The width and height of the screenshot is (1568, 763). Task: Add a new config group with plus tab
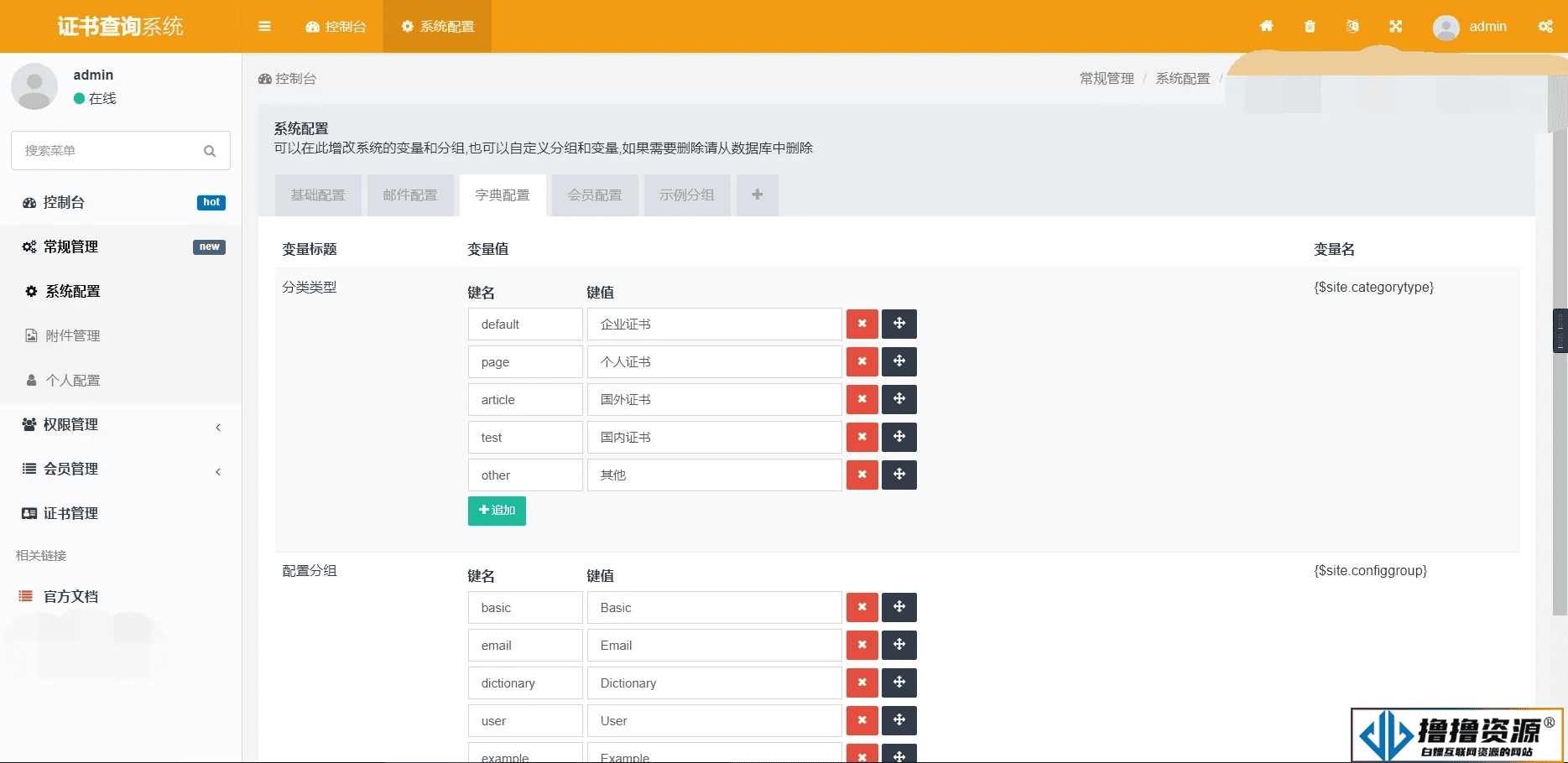[758, 195]
